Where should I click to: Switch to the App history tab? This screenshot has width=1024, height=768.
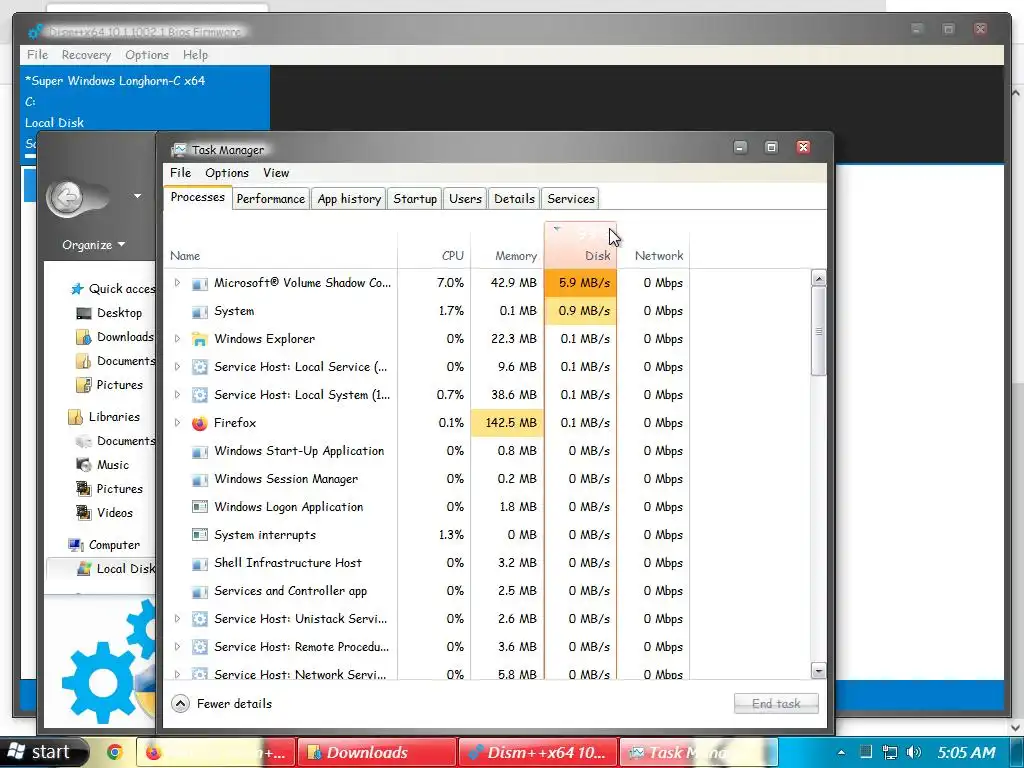tap(349, 199)
